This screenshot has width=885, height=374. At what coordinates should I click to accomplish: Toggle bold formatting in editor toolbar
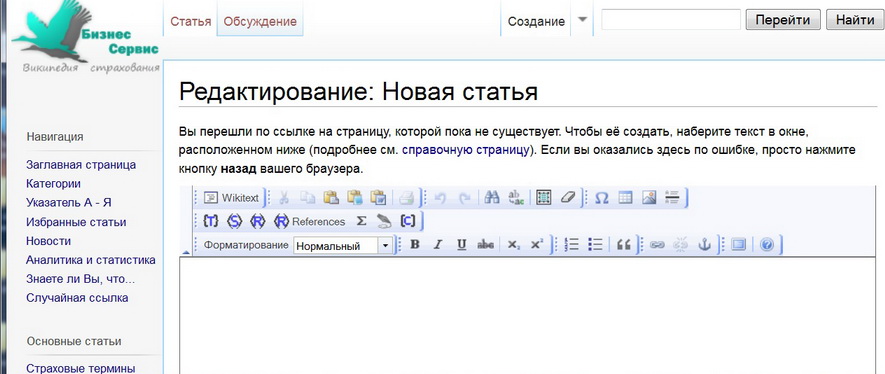point(415,245)
